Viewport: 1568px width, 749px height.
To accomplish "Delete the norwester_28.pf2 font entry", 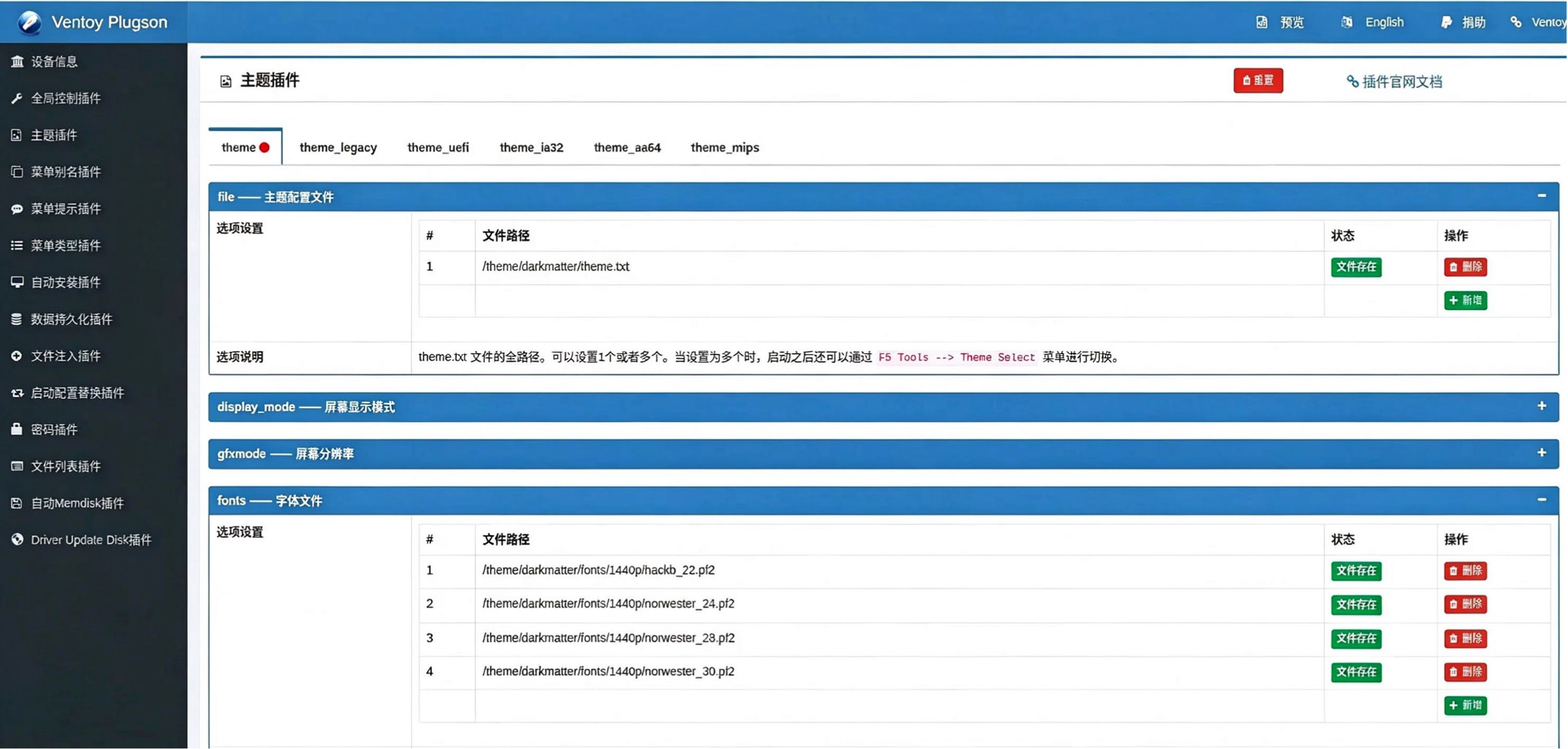I will click(1466, 639).
